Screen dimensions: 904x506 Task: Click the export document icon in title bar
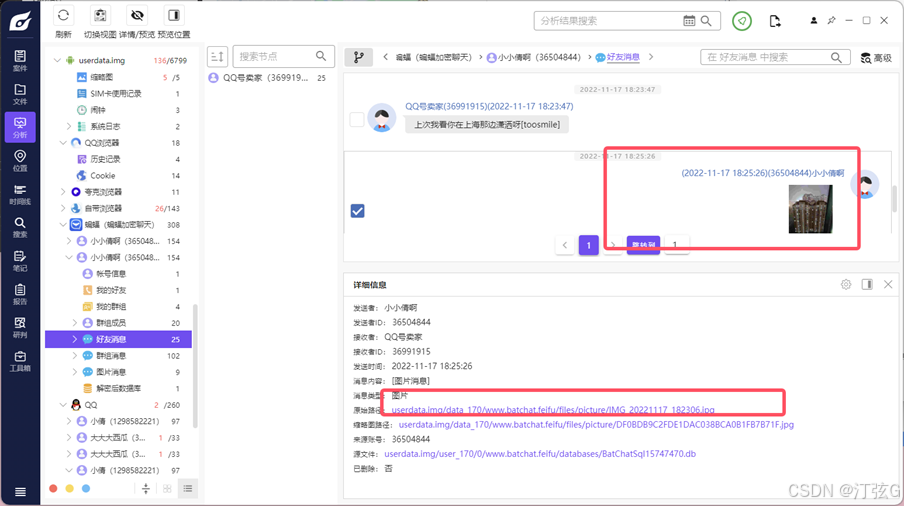click(775, 21)
